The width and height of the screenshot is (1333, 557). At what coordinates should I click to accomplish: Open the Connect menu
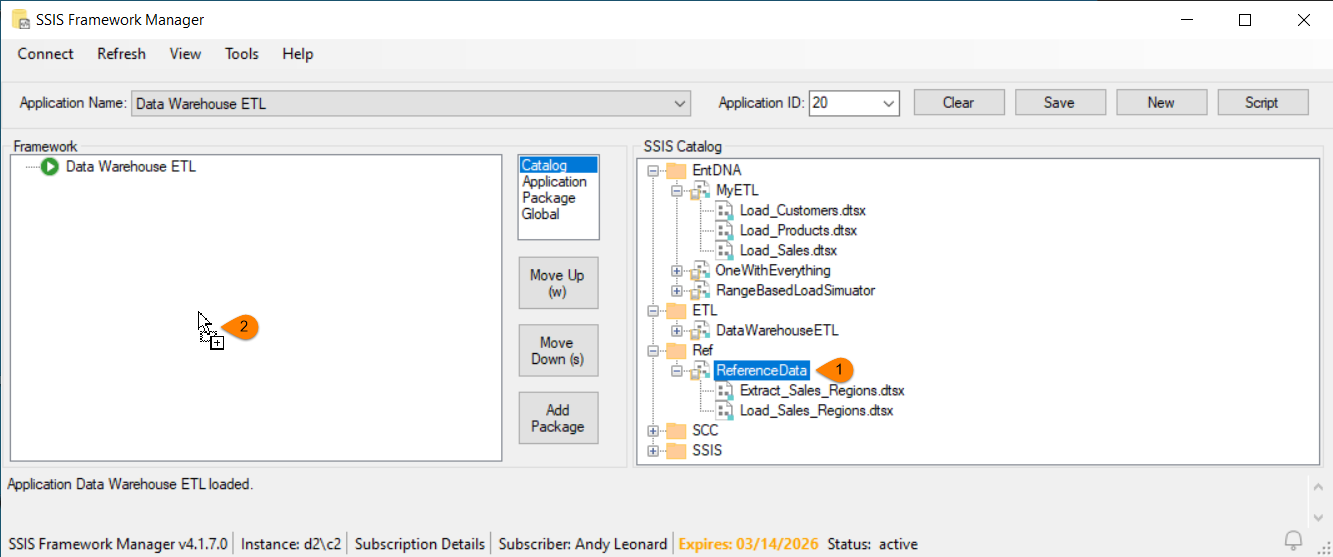tap(45, 54)
